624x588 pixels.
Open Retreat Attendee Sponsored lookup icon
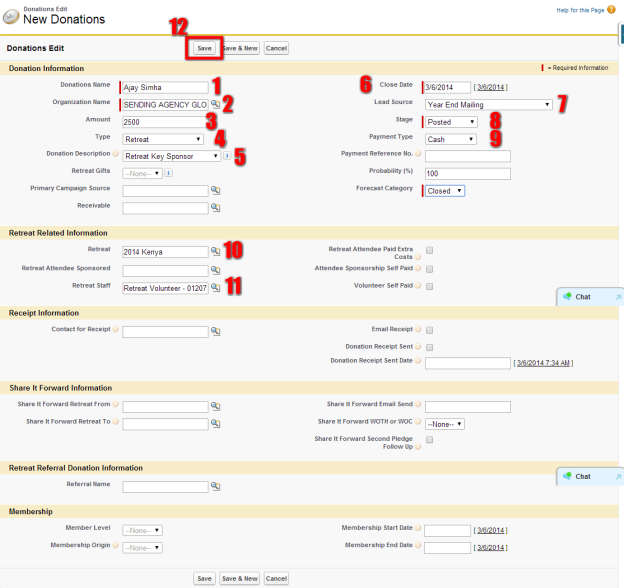tap(215, 270)
